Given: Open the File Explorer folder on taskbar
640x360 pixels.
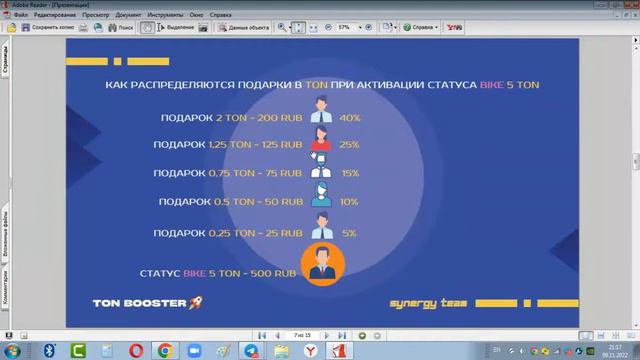Looking at the screenshot, I should [281, 351].
